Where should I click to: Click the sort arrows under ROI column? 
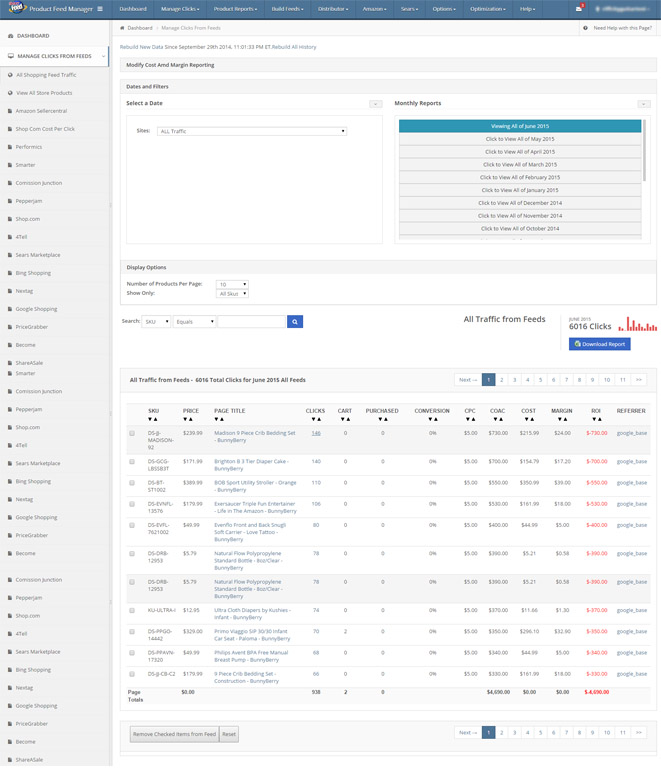597,419
